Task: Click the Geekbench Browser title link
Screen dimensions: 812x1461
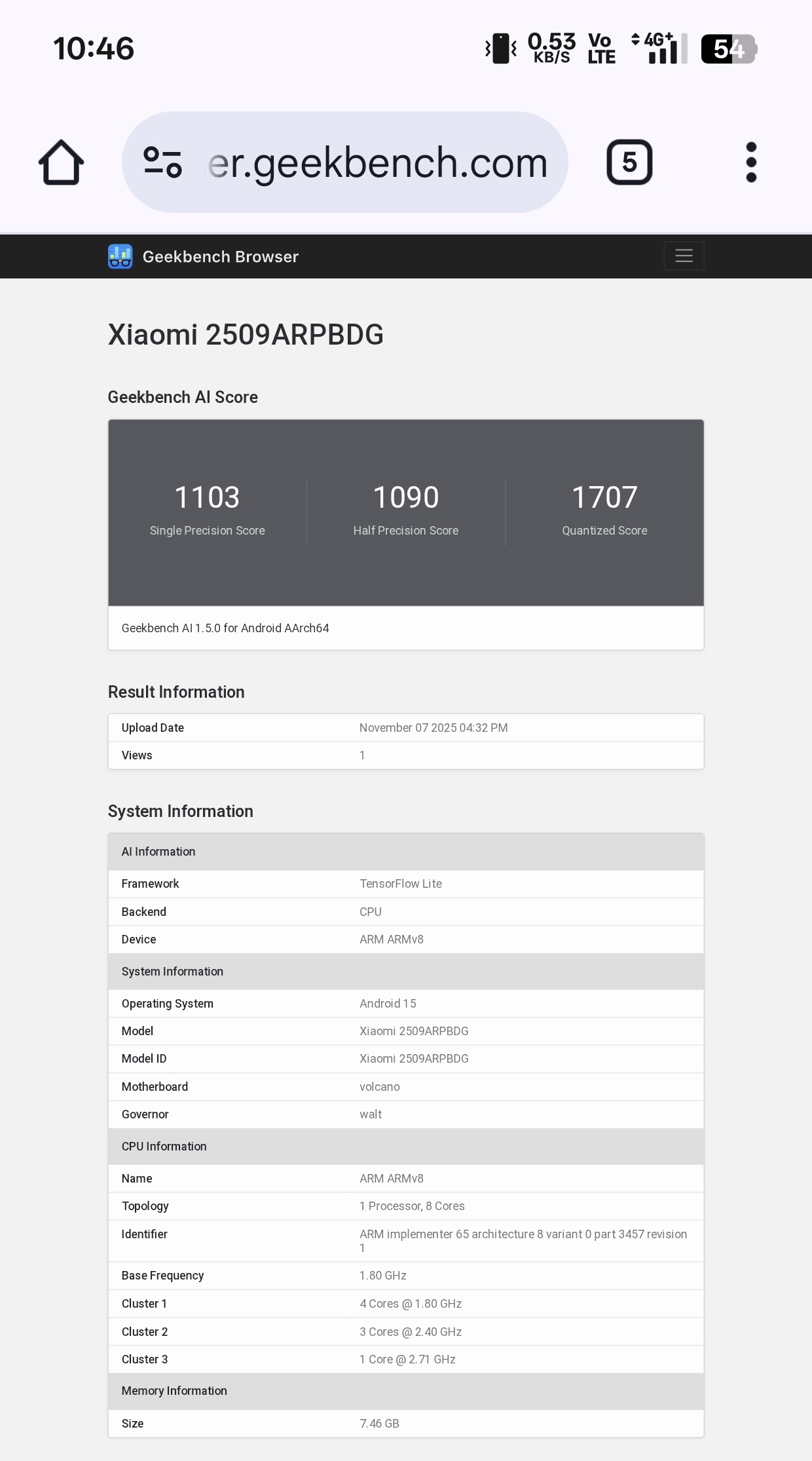Action: (220, 257)
